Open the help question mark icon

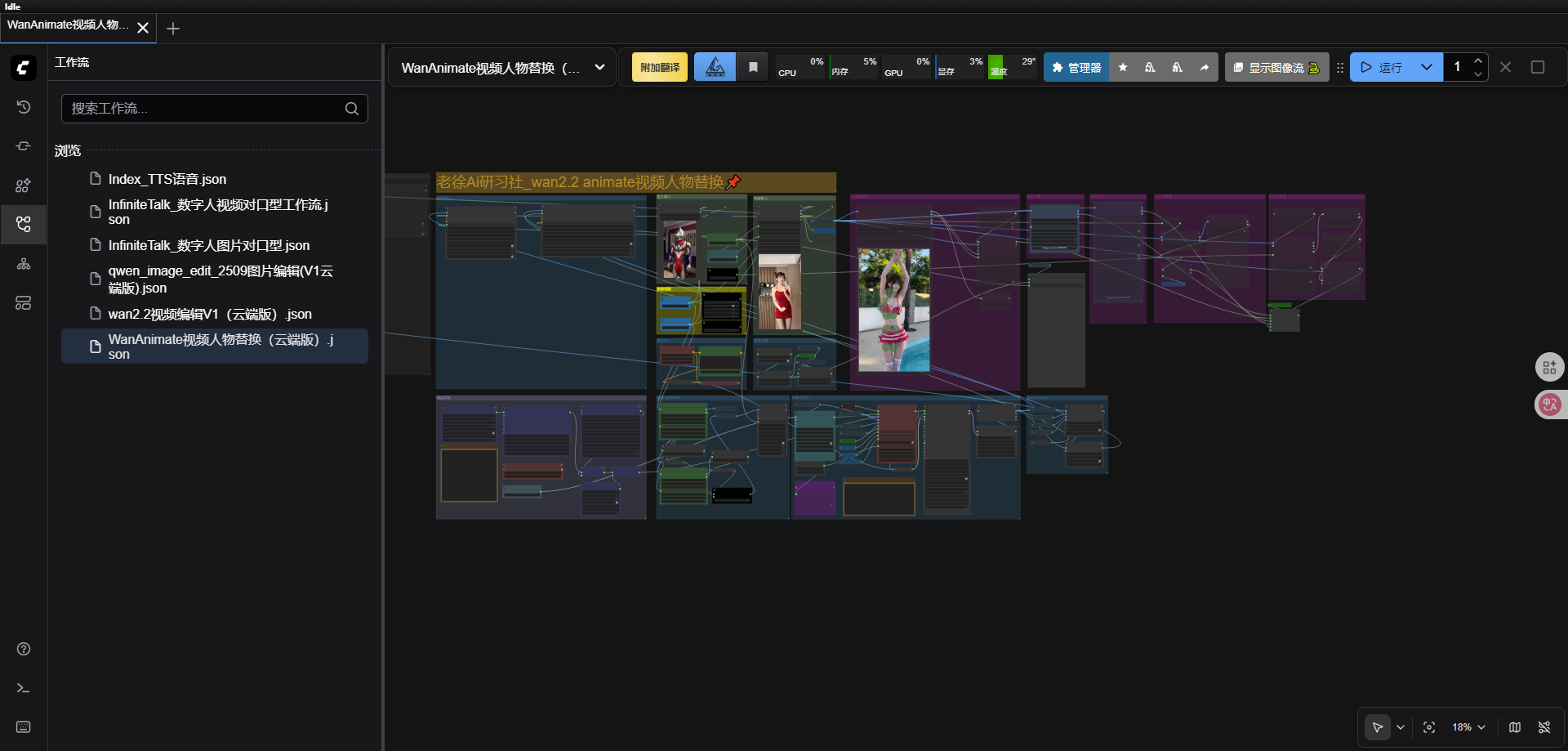pos(24,649)
